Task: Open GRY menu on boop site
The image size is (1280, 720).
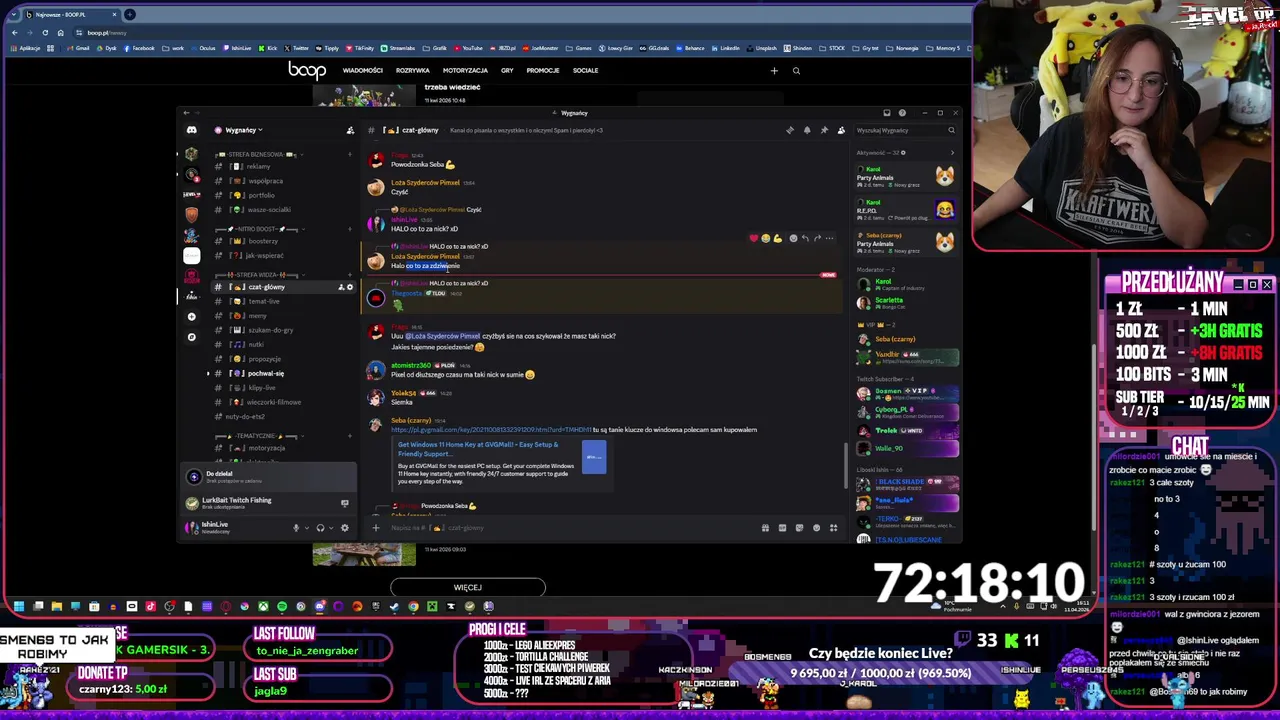Action: [x=507, y=71]
